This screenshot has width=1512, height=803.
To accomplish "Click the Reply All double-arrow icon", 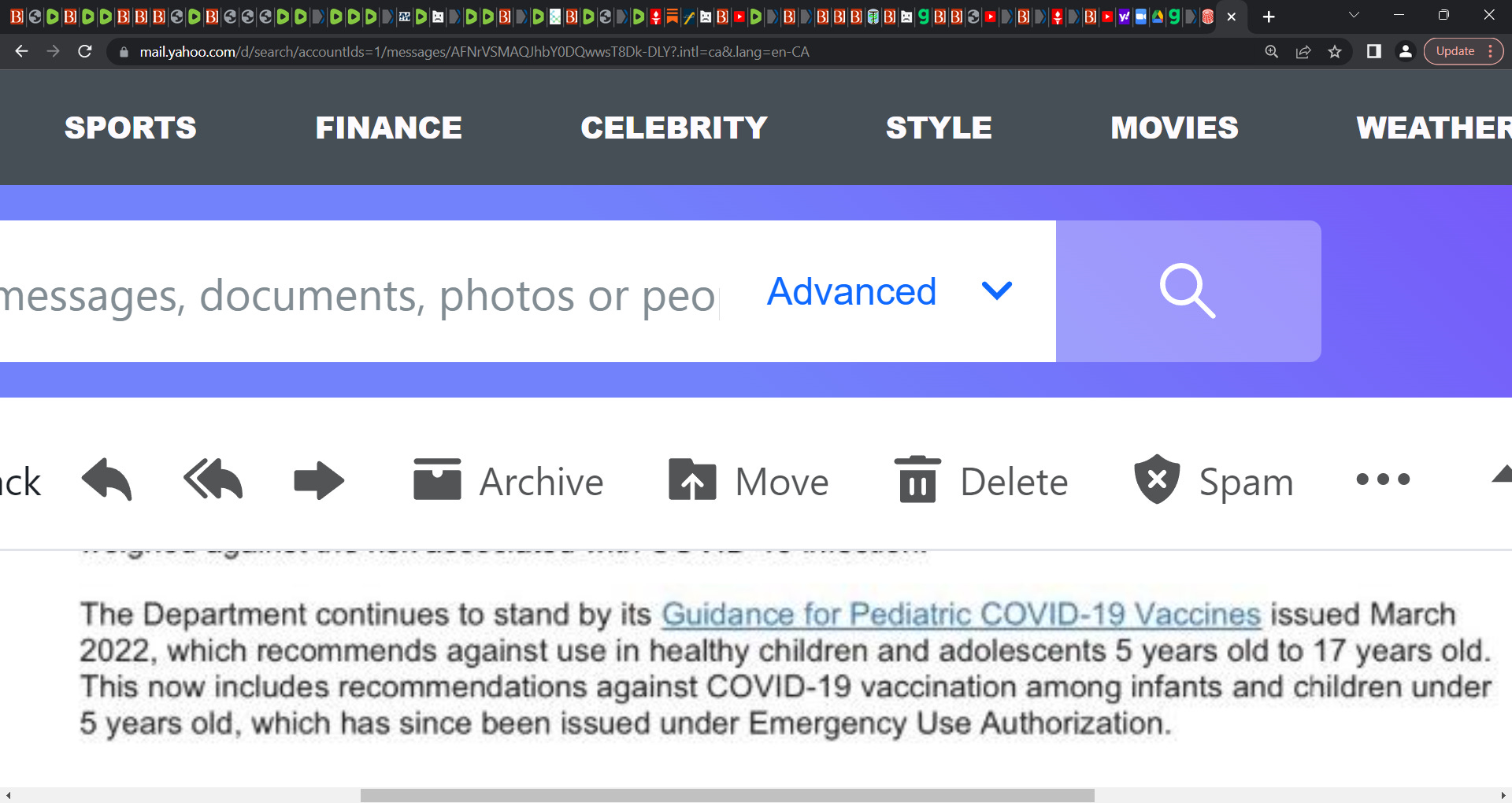I will [x=213, y=479].
